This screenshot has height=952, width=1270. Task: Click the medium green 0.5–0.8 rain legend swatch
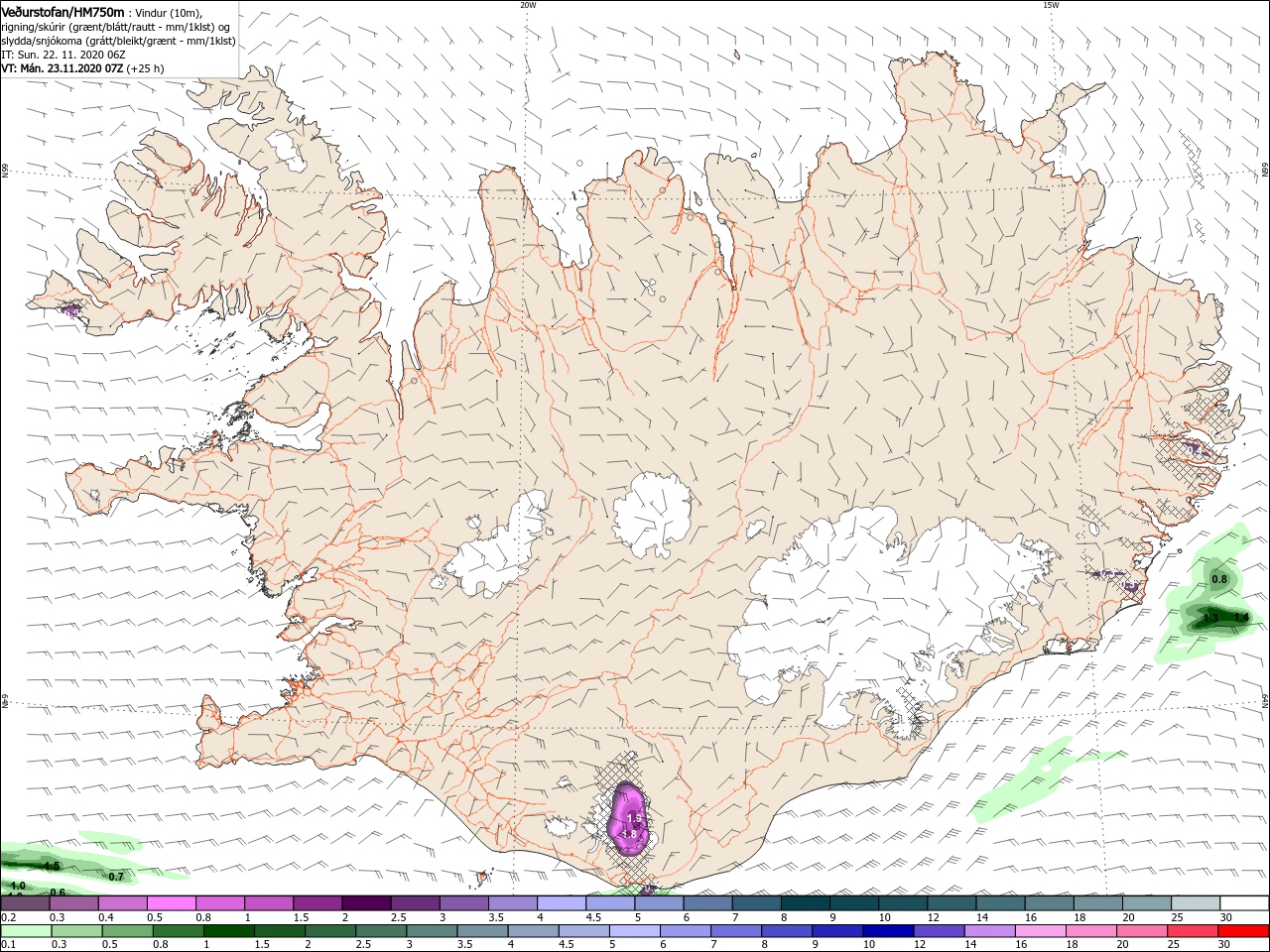(x=127, y=931)
